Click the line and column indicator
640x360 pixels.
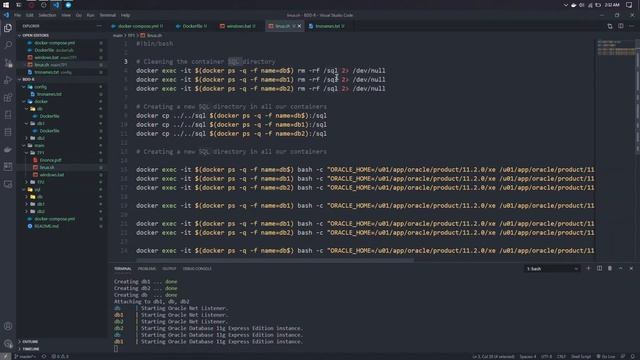[x=493, y=356]
